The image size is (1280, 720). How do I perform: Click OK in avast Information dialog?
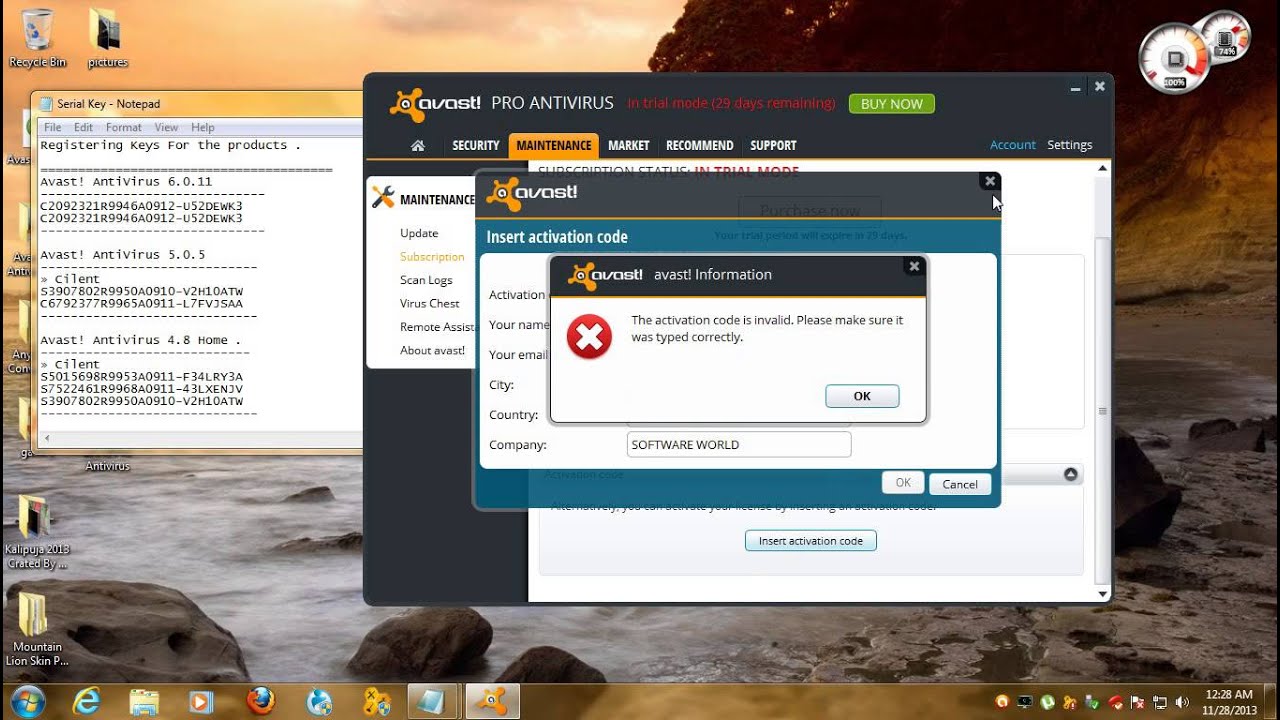pos(862,396)
